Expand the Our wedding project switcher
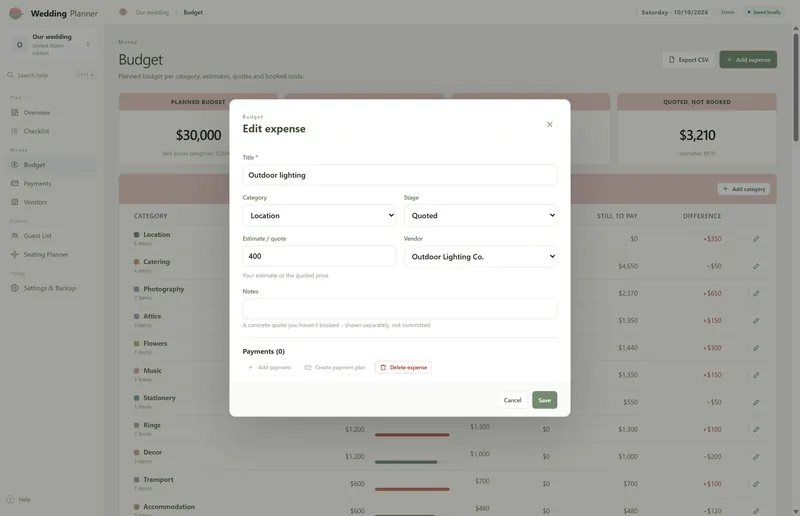 click(52, 44)
